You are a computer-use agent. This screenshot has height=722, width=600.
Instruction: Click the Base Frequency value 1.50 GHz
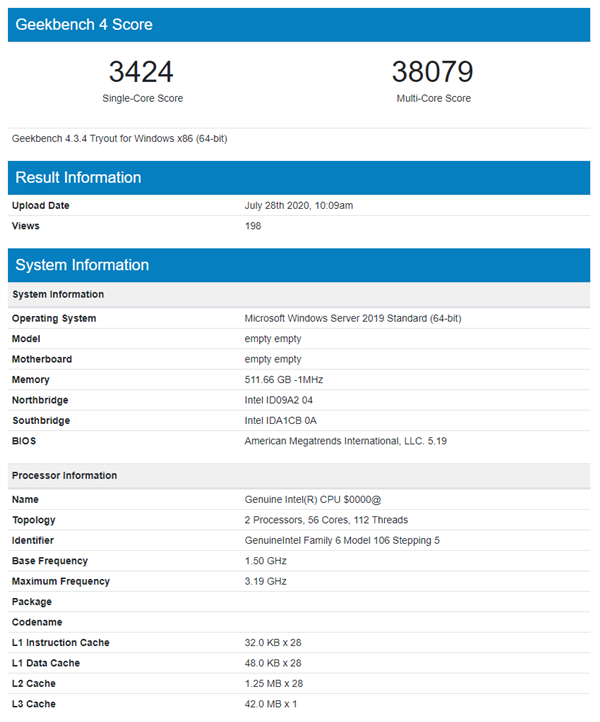[x=266, y=561]
